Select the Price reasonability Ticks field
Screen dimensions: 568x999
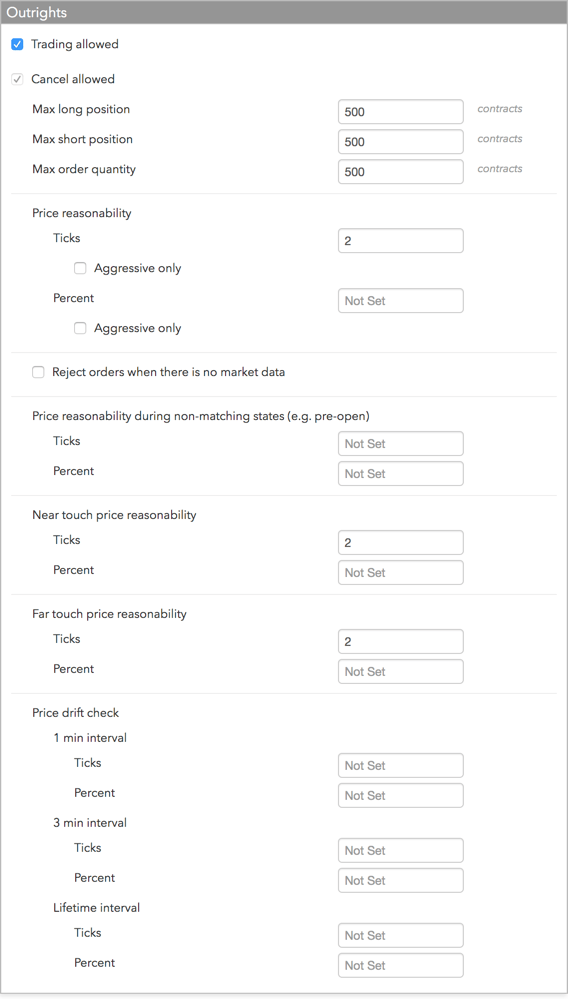[401, 241]
